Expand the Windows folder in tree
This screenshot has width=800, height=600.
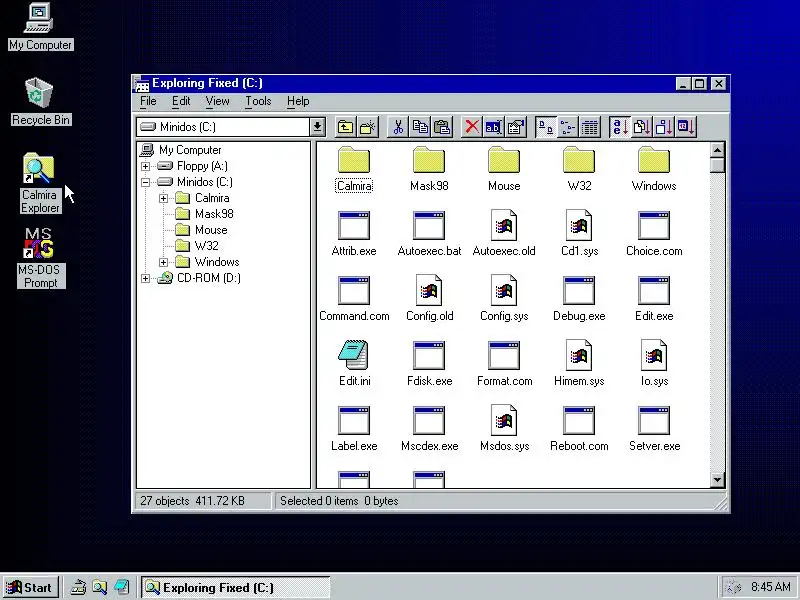[x=163, y=262]
